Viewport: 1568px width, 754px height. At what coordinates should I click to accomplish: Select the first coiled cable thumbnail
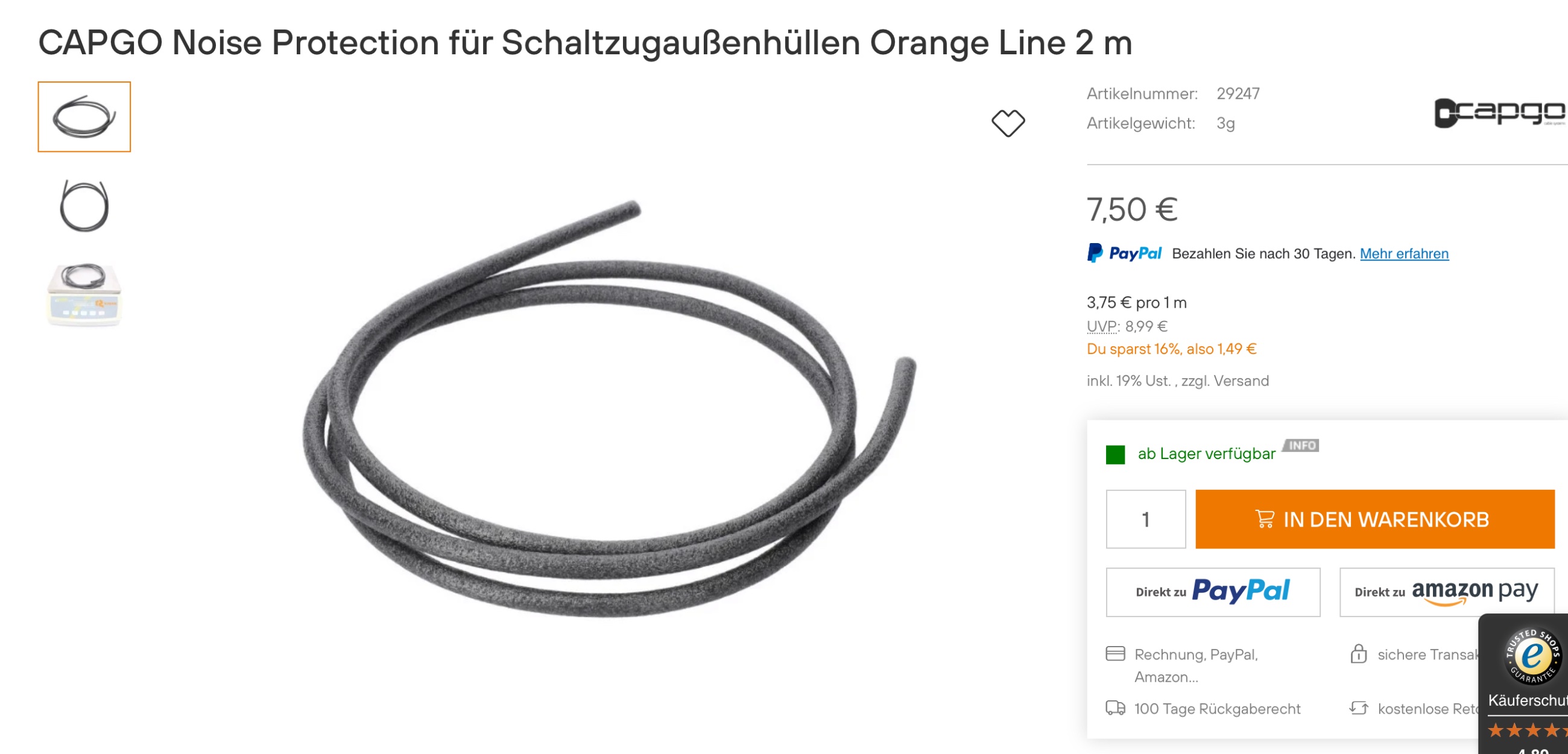84,117
